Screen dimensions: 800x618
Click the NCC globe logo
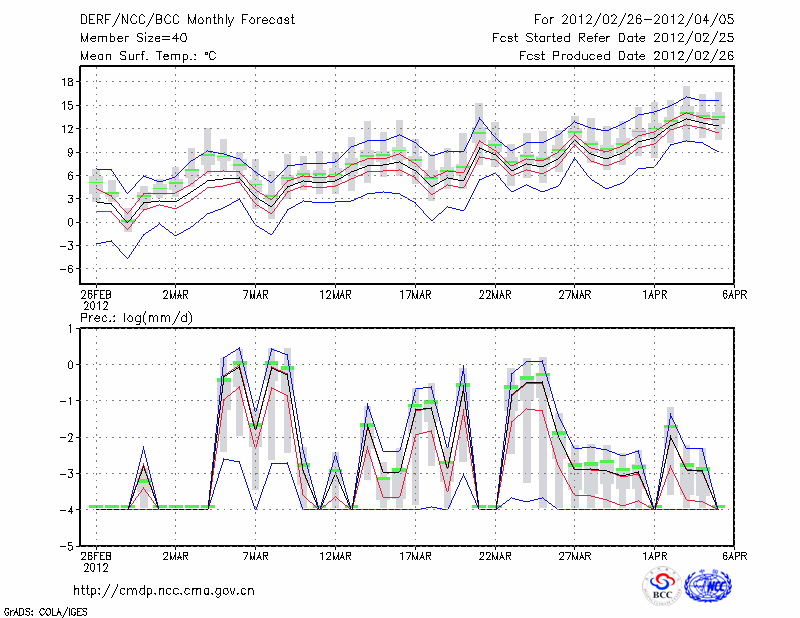pos(710,586)
